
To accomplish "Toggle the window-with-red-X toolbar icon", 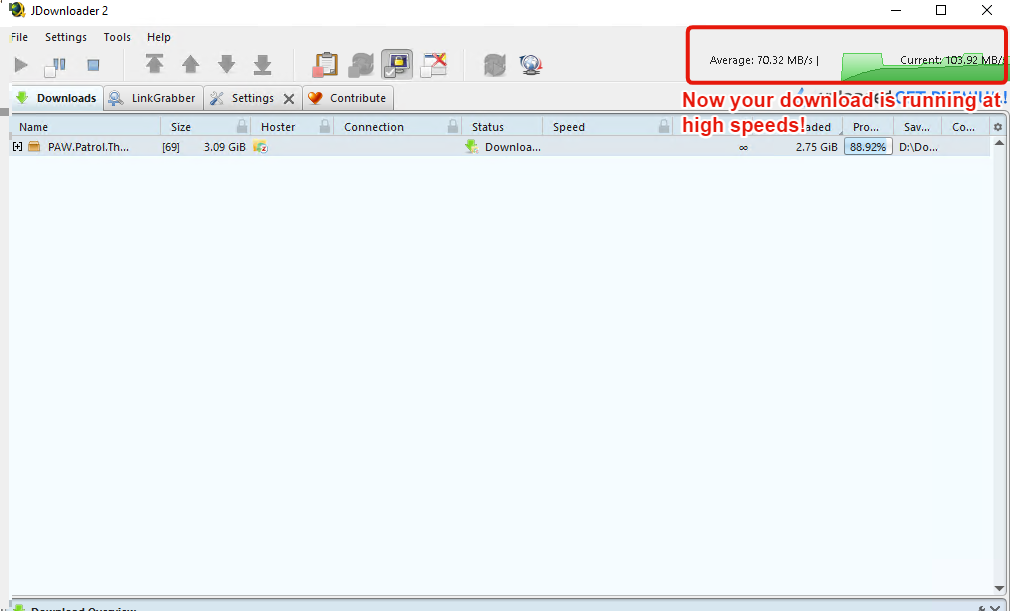I will [434, 64].
